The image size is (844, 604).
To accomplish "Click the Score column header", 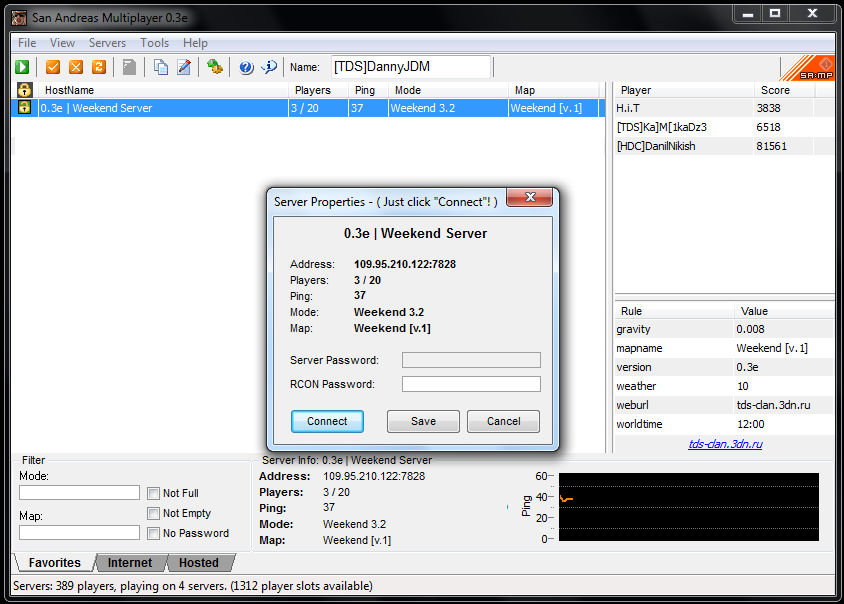I will [784, 90].
